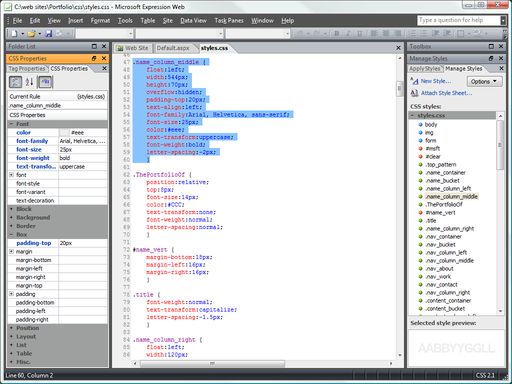Toggle Show Categorized List button

coord(15,82)
